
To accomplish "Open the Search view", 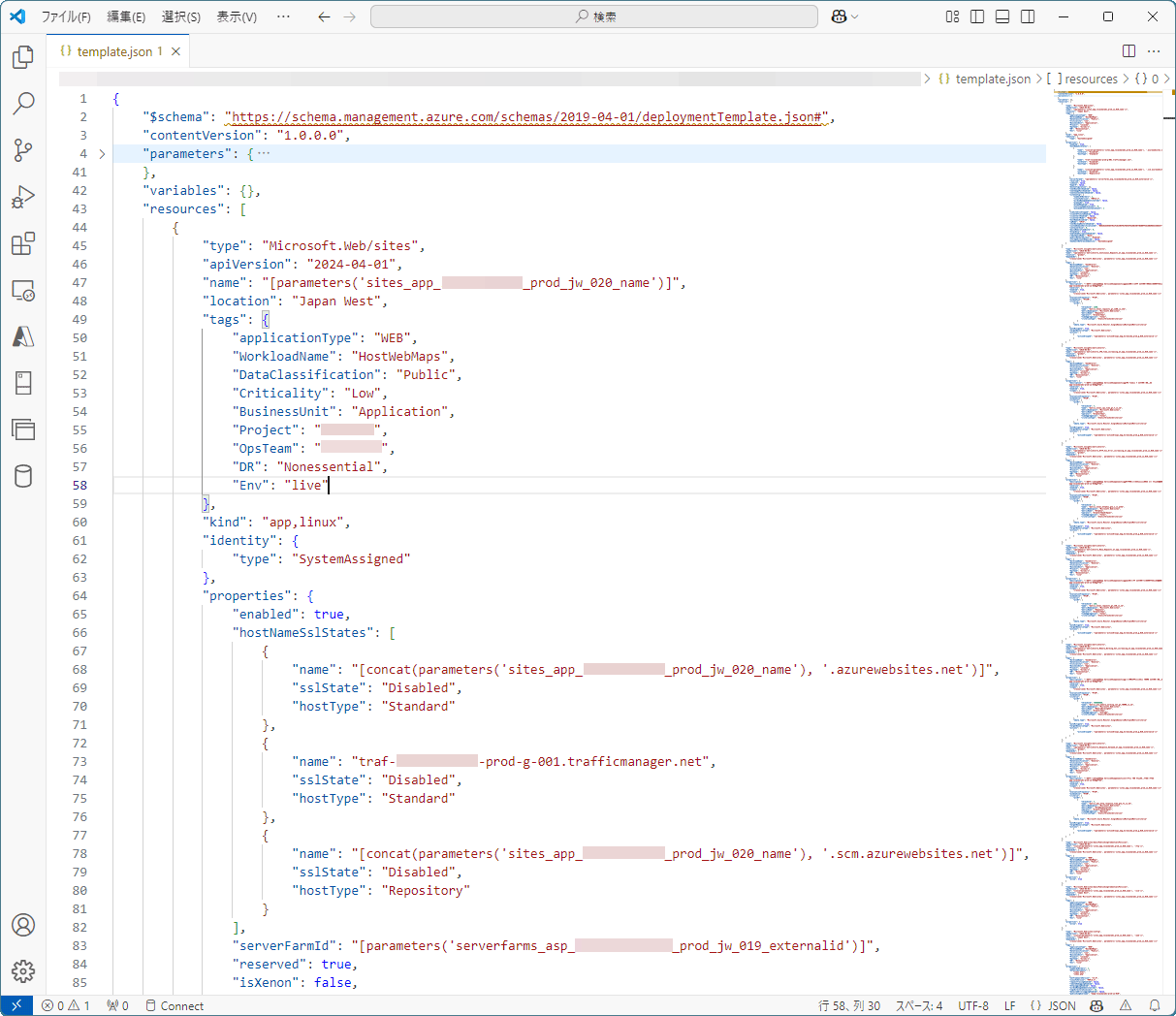I will (22, 104).
